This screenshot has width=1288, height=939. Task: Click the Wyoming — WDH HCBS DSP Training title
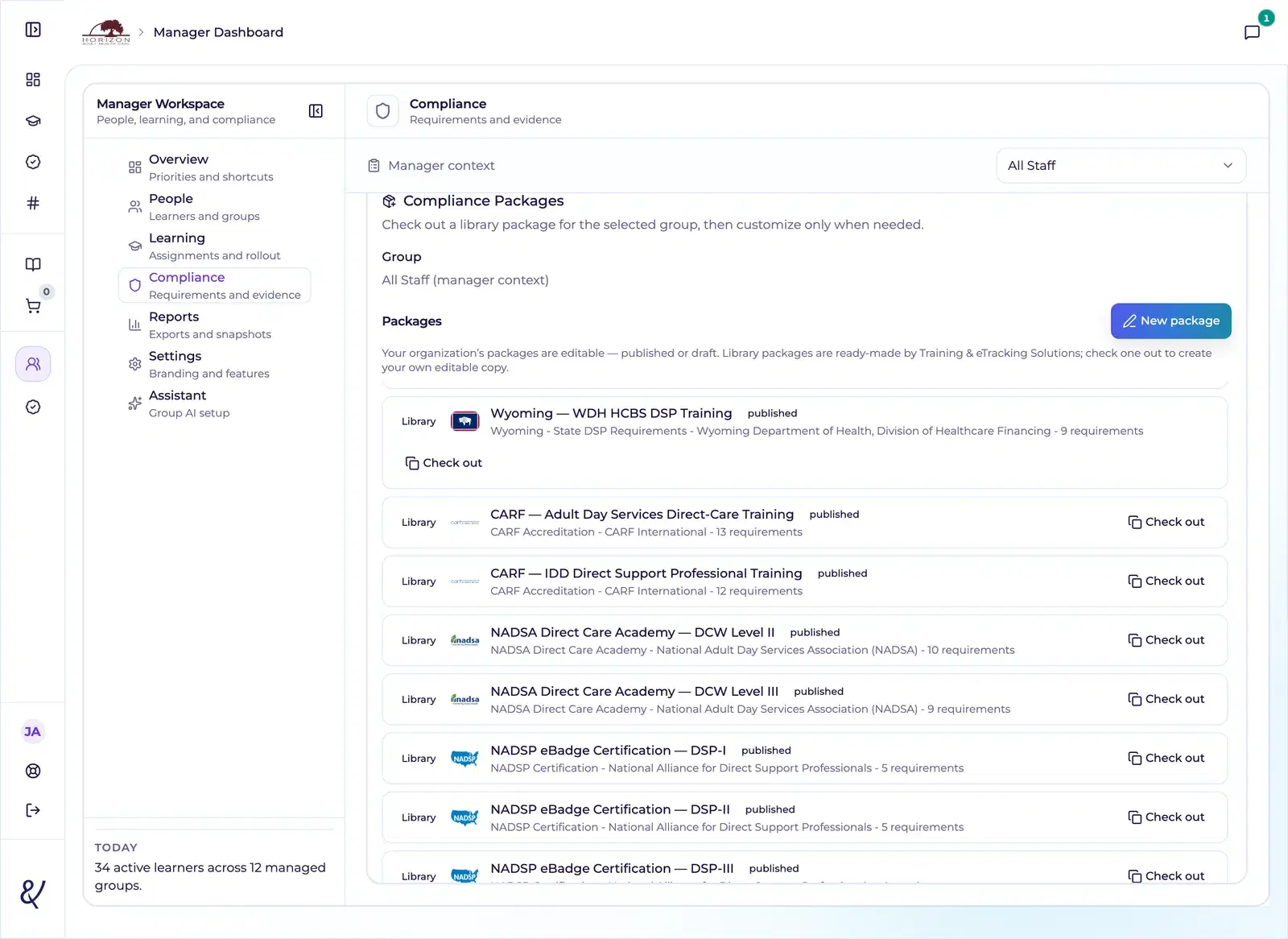pyautogui.click(x=611, y=413)
